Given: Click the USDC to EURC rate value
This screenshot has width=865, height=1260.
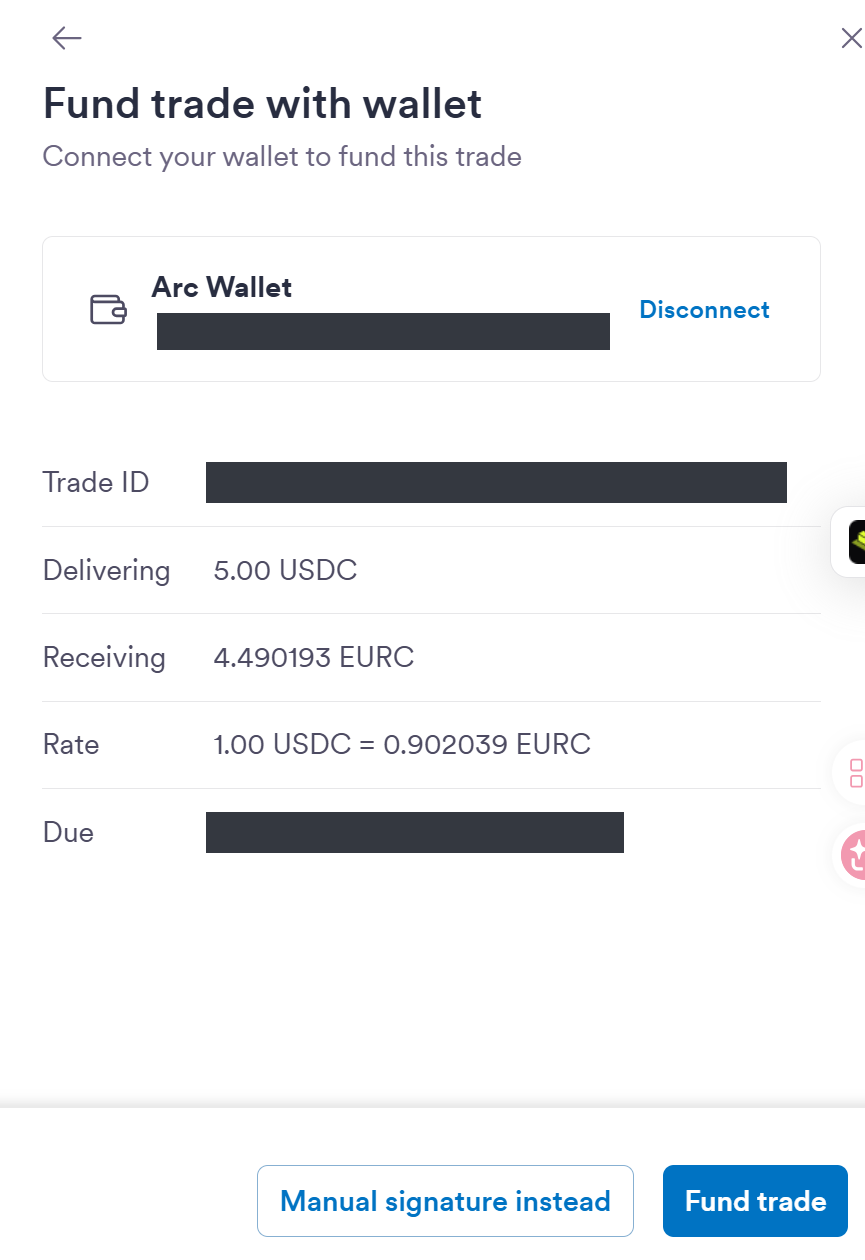Looking at the screenshot, I should pyautogui.click(x=402, y=744).
